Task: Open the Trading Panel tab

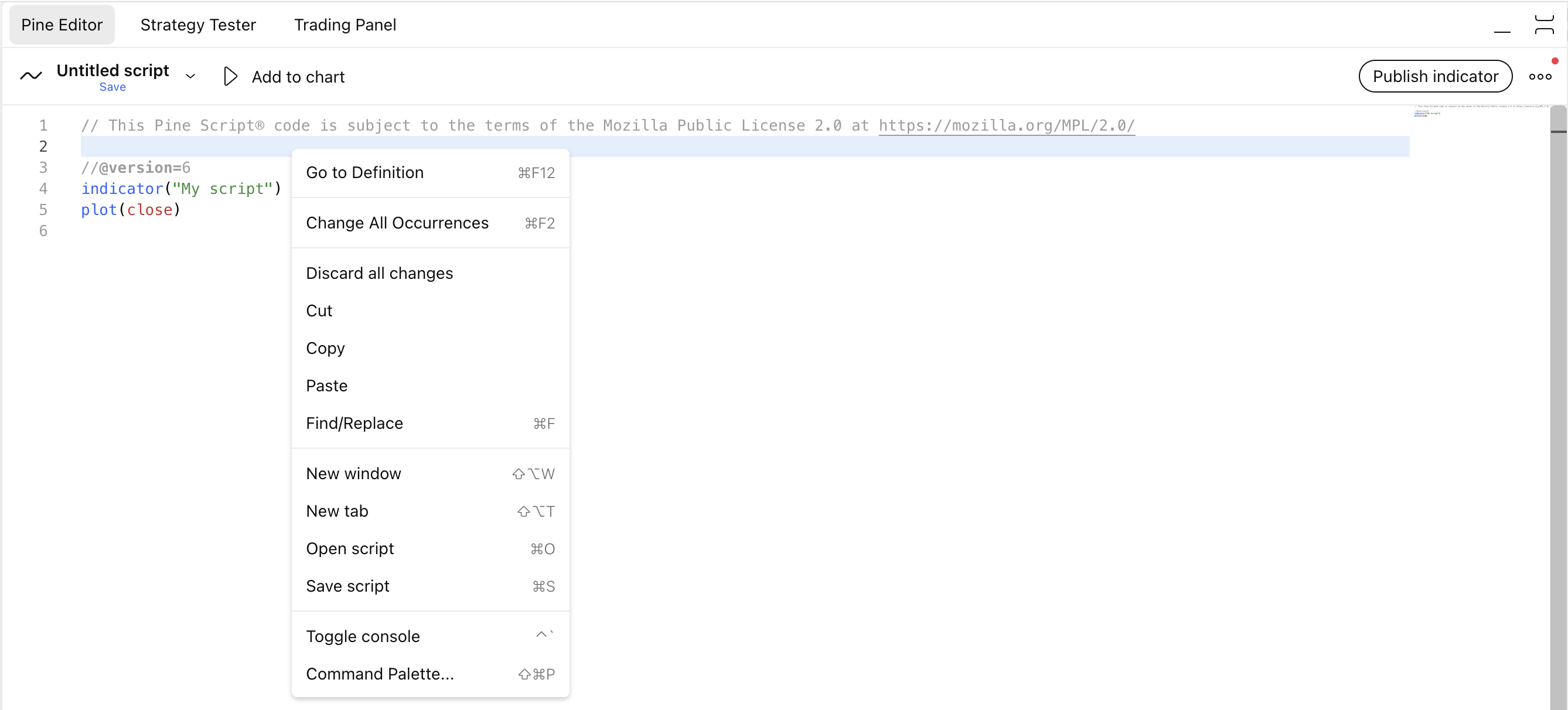Action: click(x=345, y=25)
